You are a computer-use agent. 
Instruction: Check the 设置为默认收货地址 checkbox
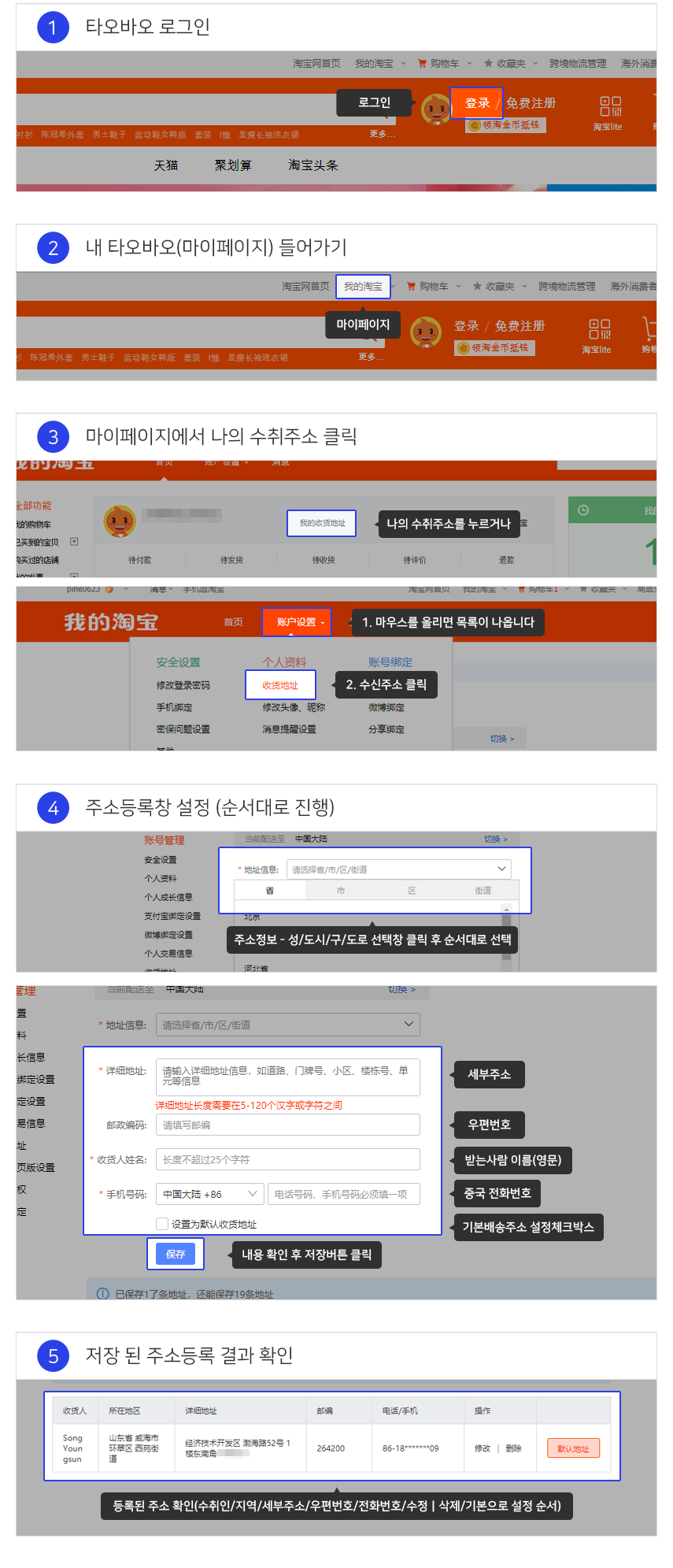(x=162, y=1224)
